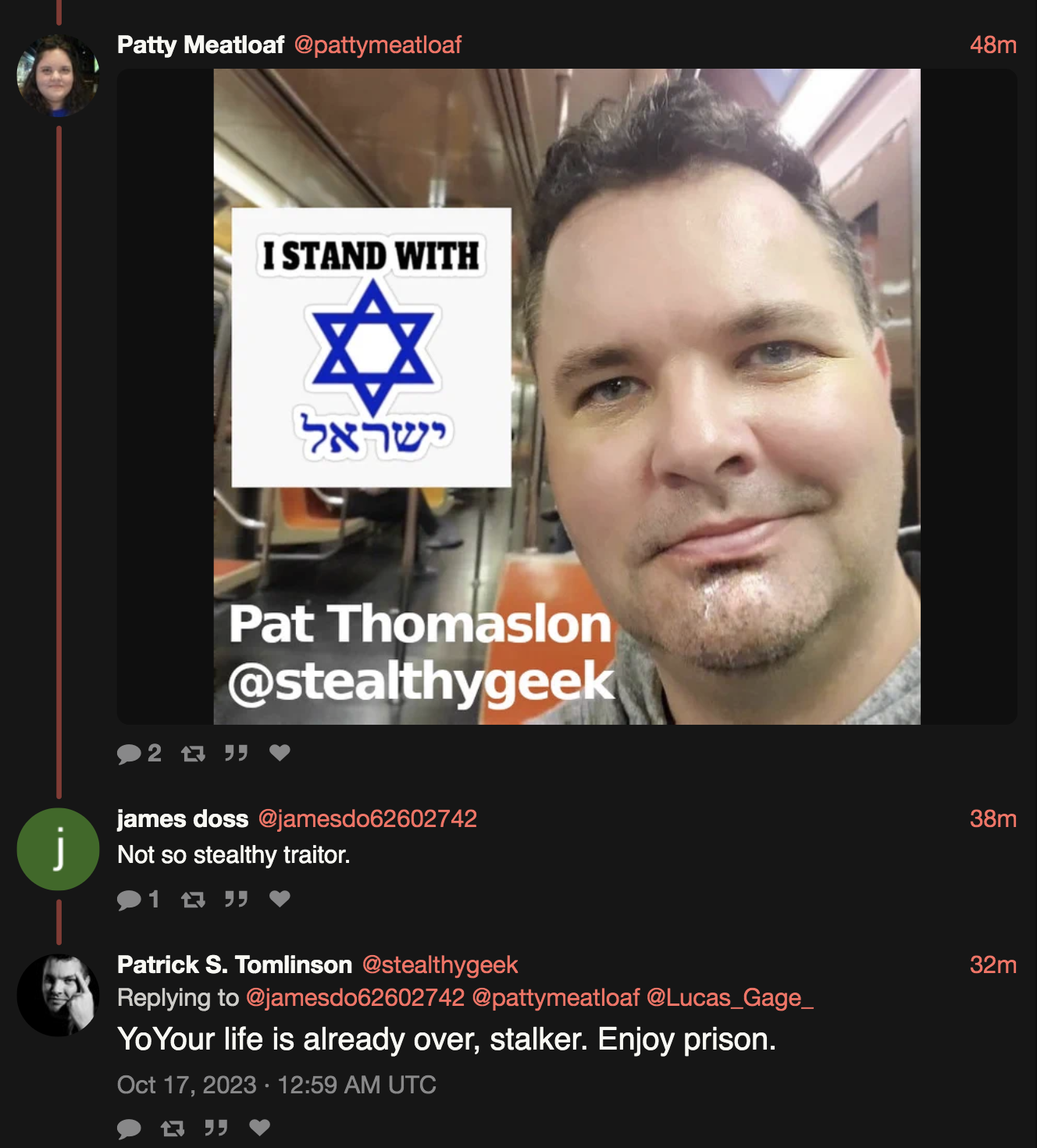The image size is (1037, 1148).
Task: Open Patty Meatloaf's profile avatar
Action: pyautogui.click(x=58, y=75)
